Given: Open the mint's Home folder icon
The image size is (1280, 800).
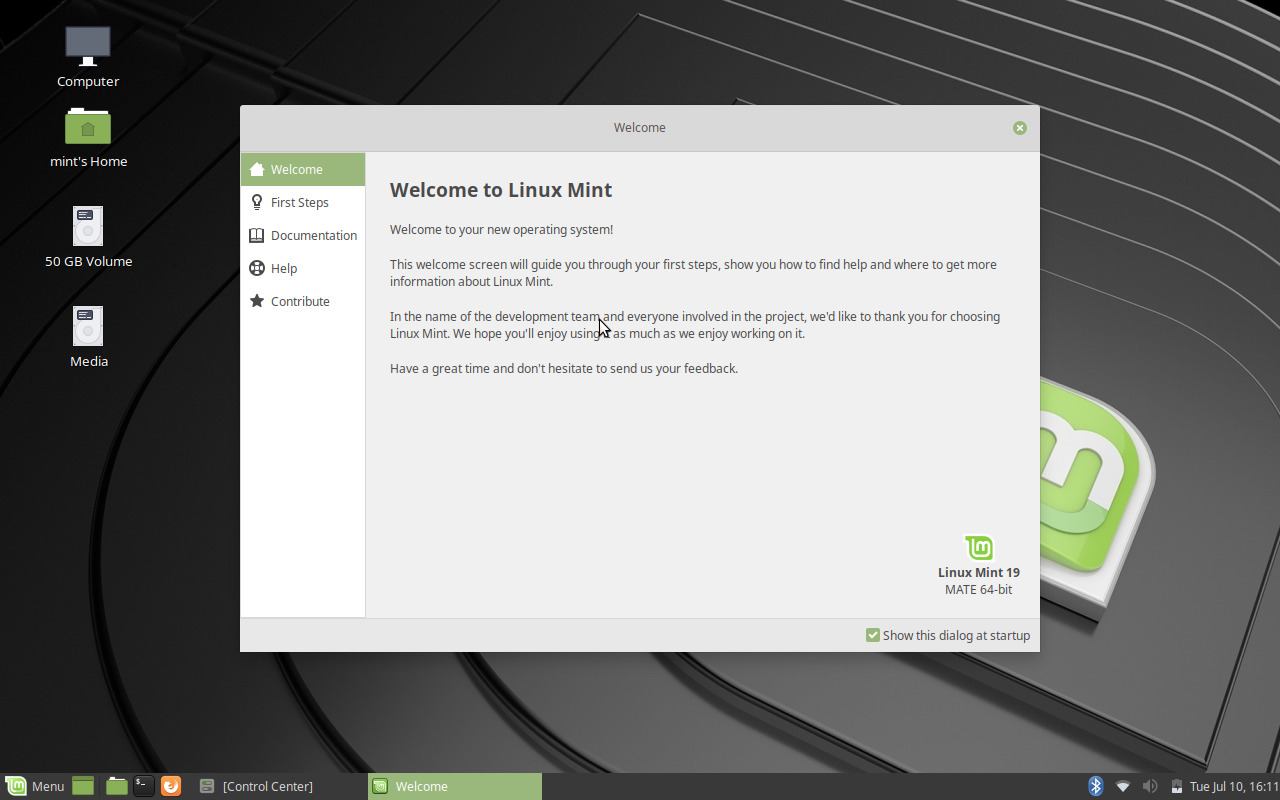Looking at the screenshot, I should [88, 126].
